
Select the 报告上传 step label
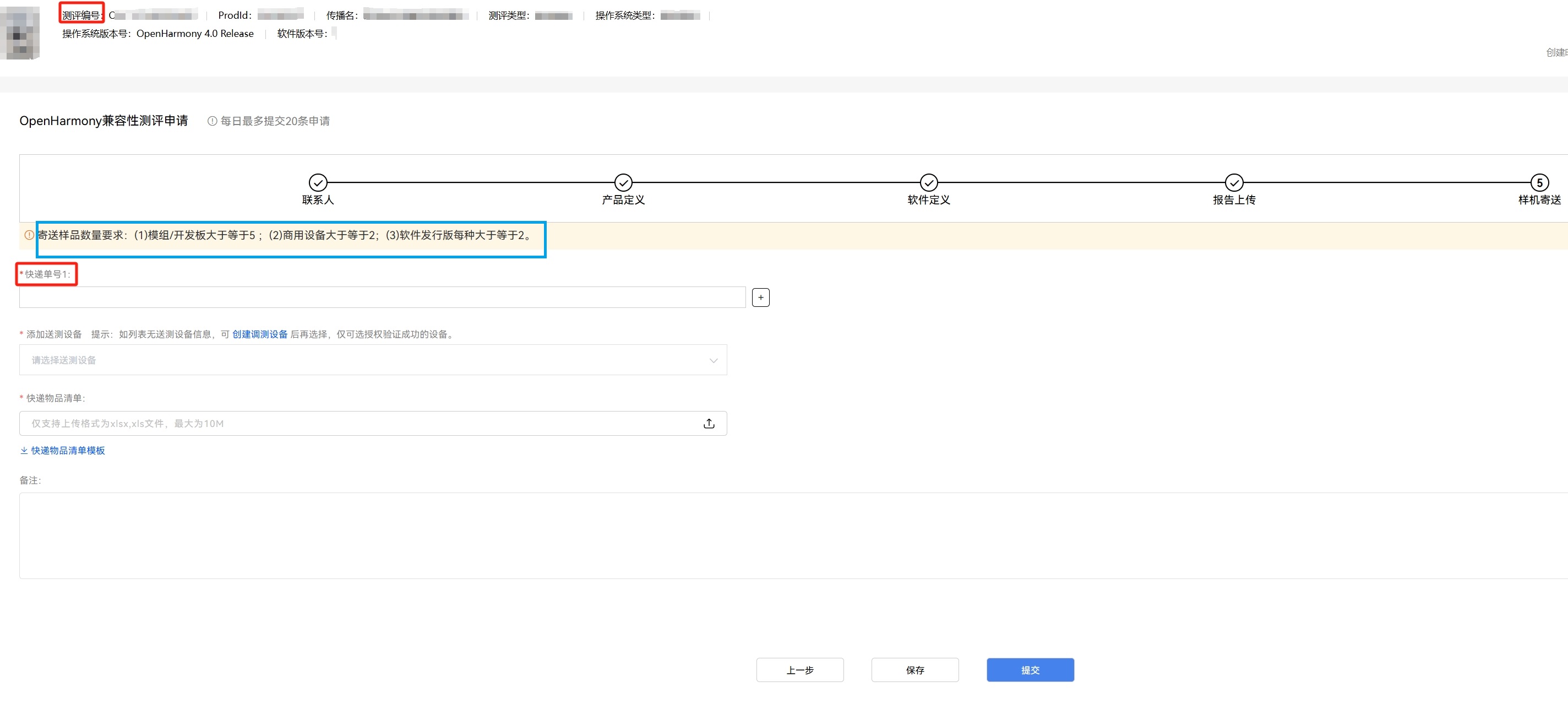(1234, 200)
